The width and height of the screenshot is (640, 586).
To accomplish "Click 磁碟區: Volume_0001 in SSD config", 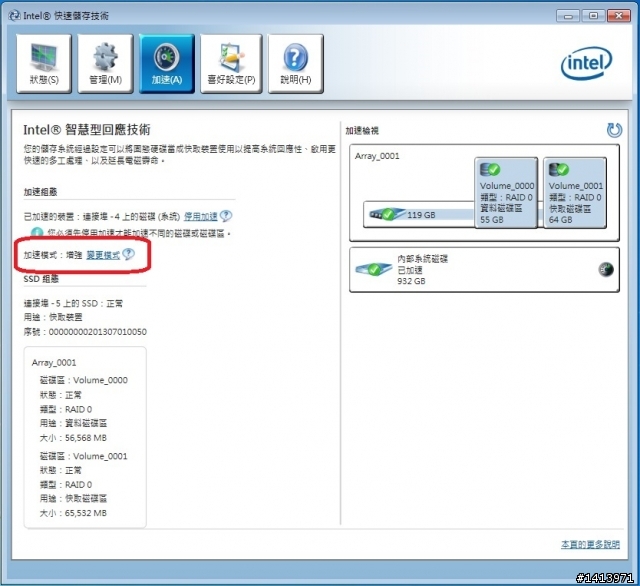I will 84,456.
